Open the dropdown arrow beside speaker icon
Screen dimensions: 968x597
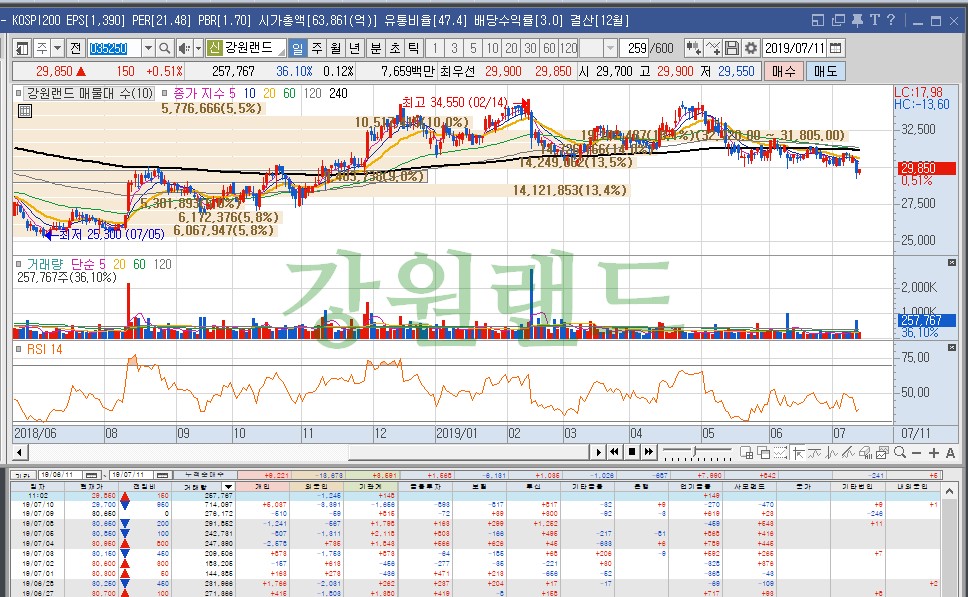[198, 48]
